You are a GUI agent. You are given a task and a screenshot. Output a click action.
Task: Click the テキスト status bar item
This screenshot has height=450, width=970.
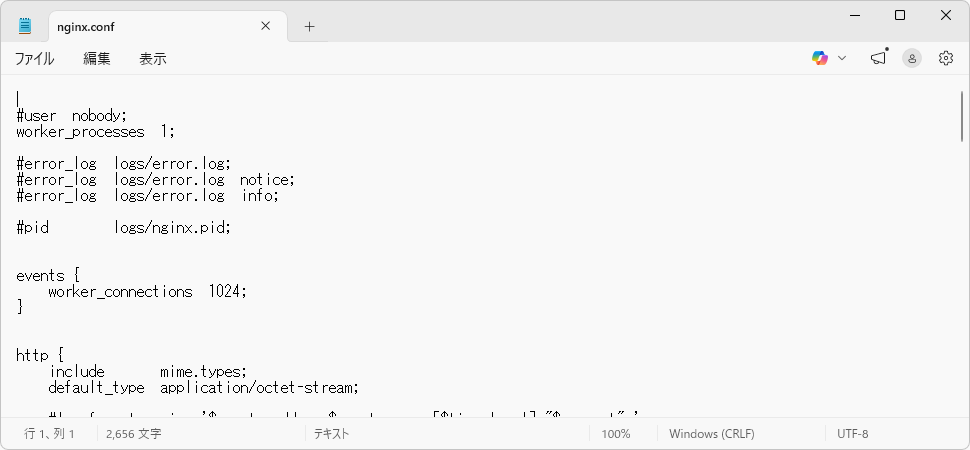pyautogui.click(x=331, y=434)
